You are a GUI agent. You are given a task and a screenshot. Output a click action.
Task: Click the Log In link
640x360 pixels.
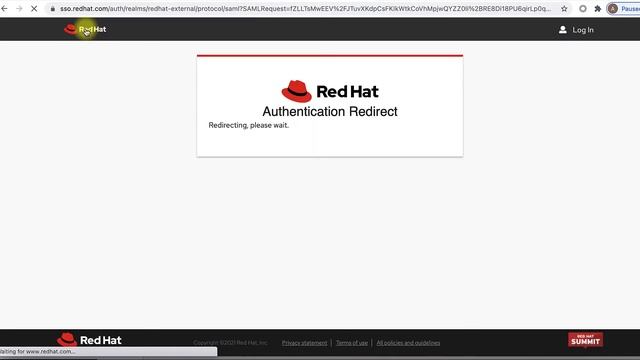point(583,30)
